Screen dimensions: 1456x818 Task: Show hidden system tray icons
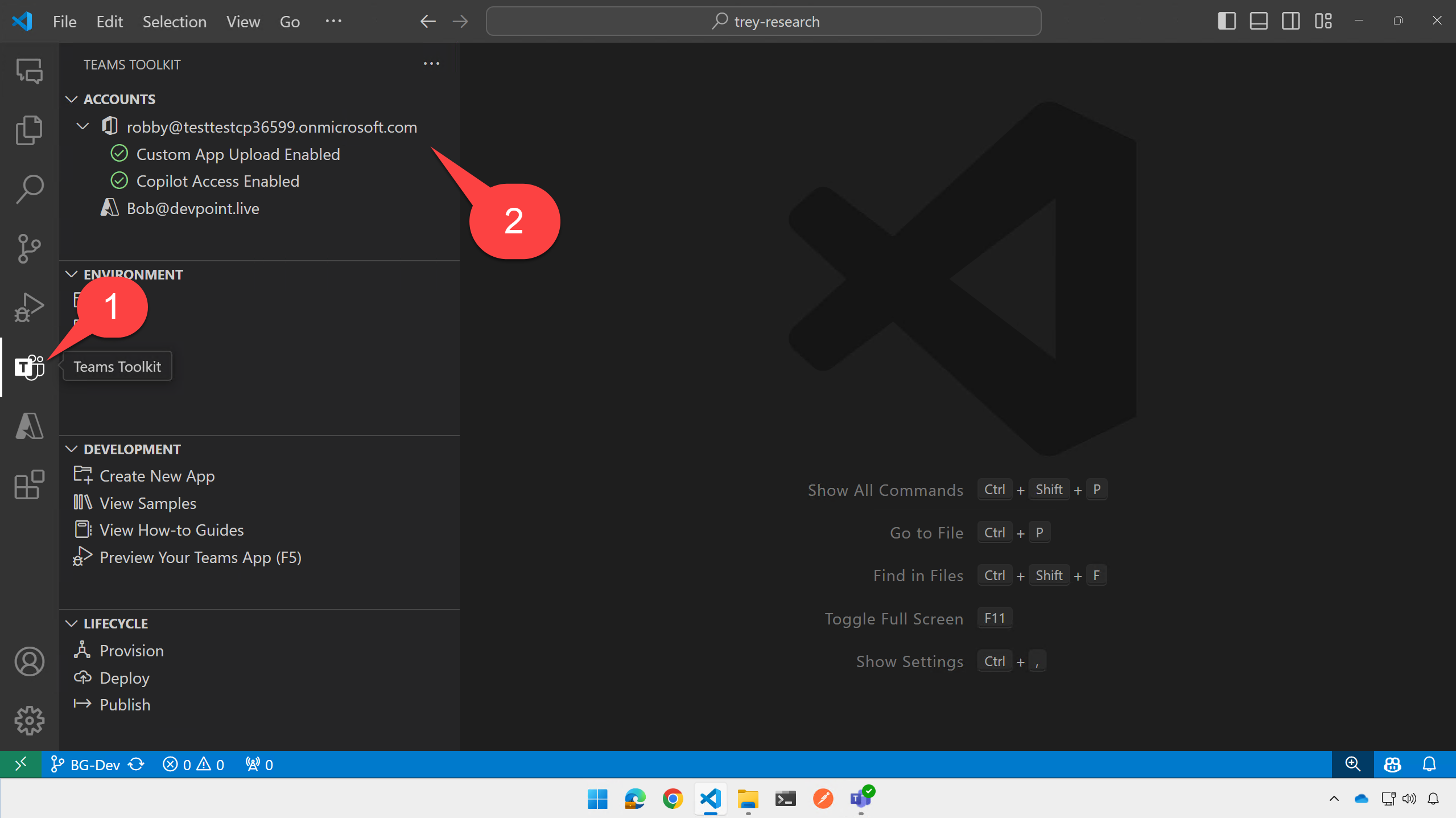(1334, 799)
